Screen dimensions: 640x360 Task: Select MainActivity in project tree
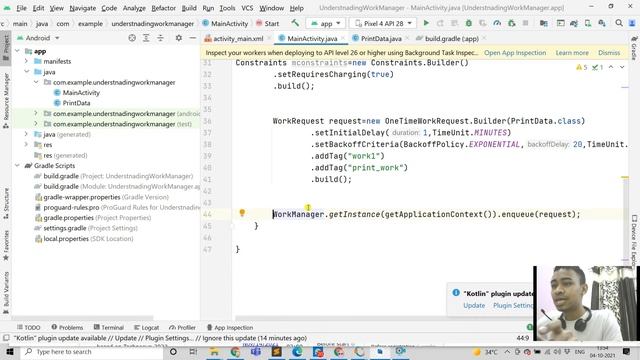coord(81,93)
